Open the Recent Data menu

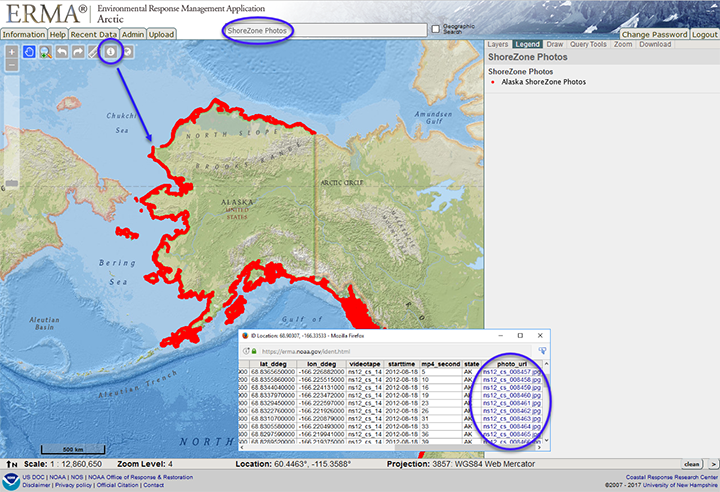[x=94, y=34]
